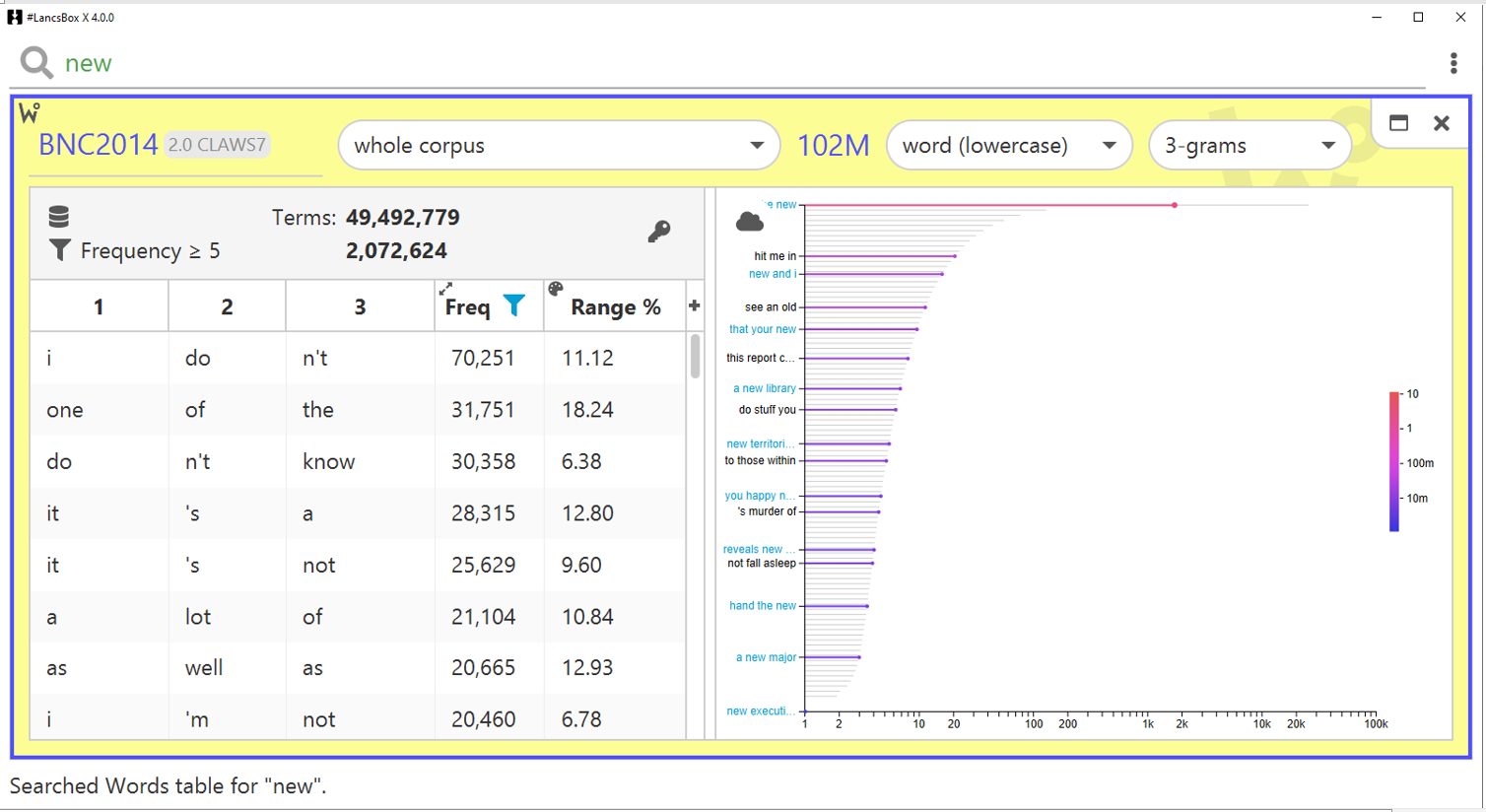
Task: Maximize the Words panel
Action: click(x=1398, y=123)
